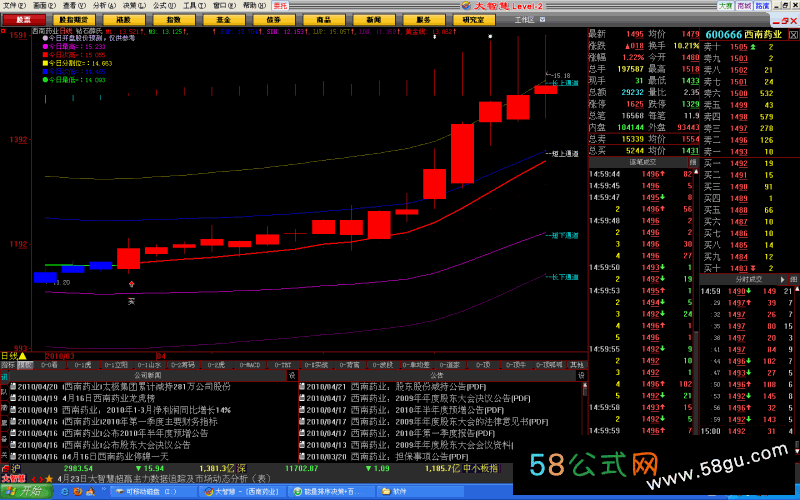The image size is (800, 500).
Task: Open the 分析 menu
Action: (104, 6)
